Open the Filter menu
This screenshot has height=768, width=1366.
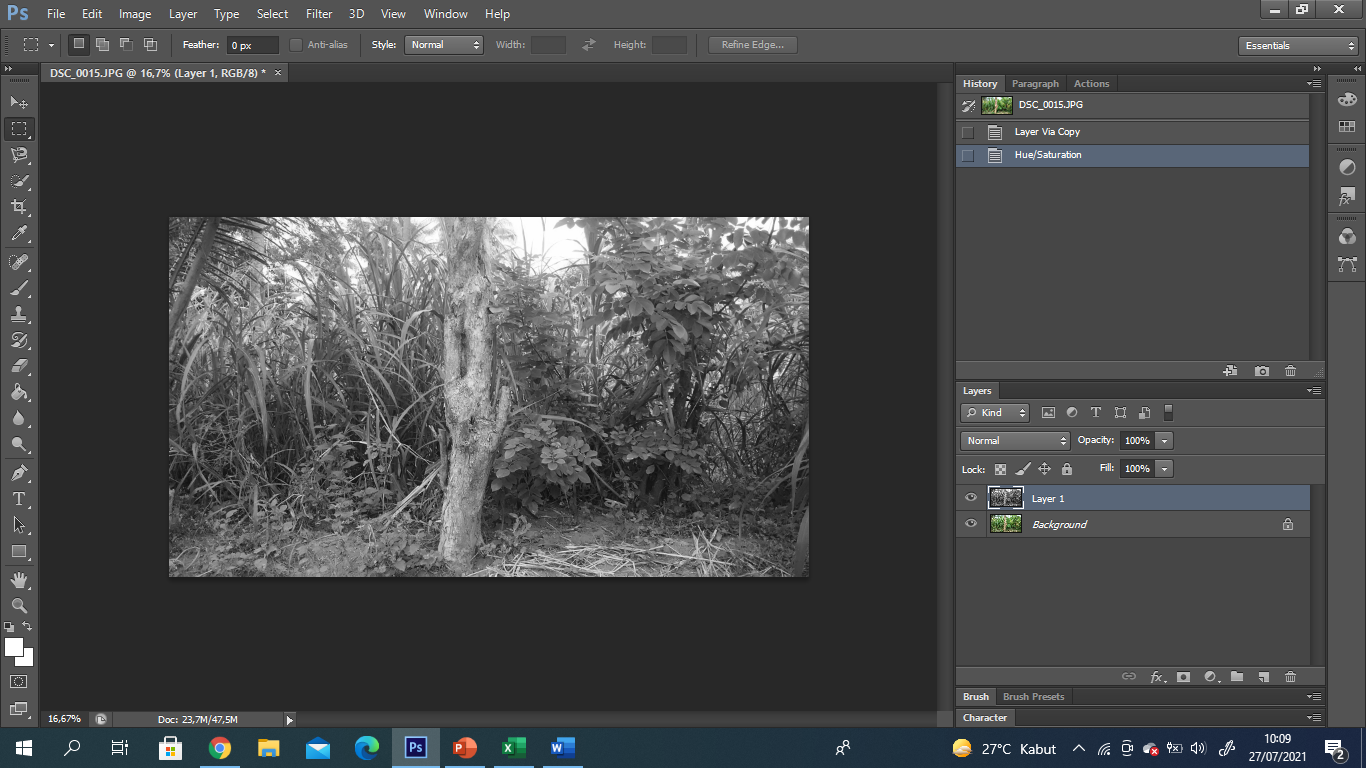tap(319, 14)
